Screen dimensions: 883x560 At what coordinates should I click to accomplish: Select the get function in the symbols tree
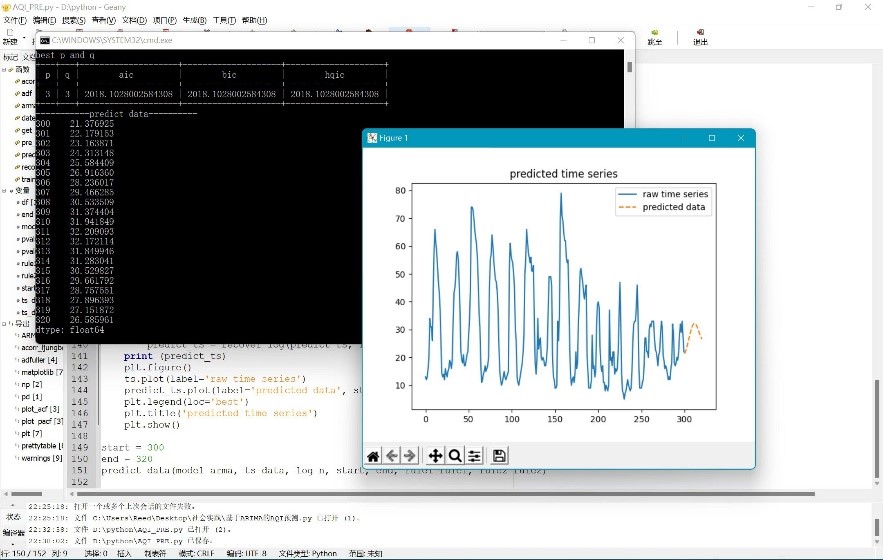click(x=26, y=130)
